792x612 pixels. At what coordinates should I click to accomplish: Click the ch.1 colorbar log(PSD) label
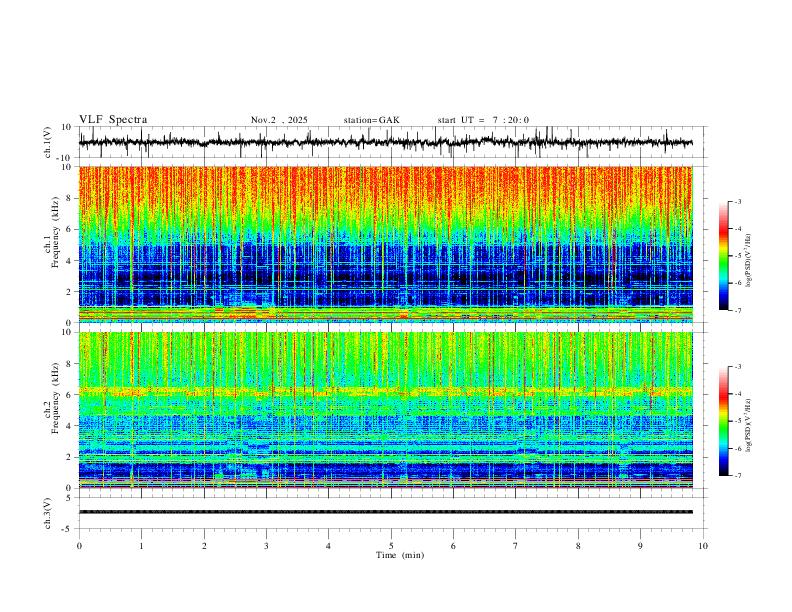748,261
